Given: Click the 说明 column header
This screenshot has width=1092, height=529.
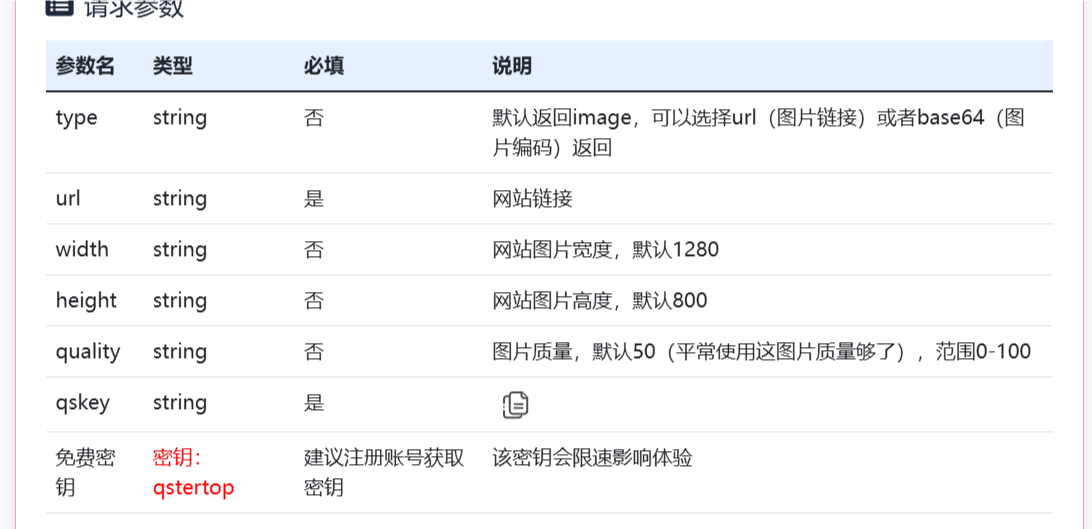Looking at the screenshot, I should tap(512, 66).
